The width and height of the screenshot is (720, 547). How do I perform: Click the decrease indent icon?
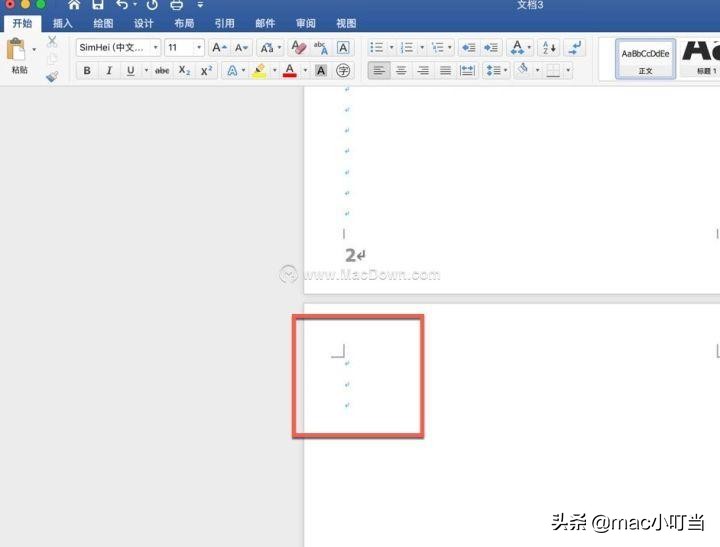469,47
